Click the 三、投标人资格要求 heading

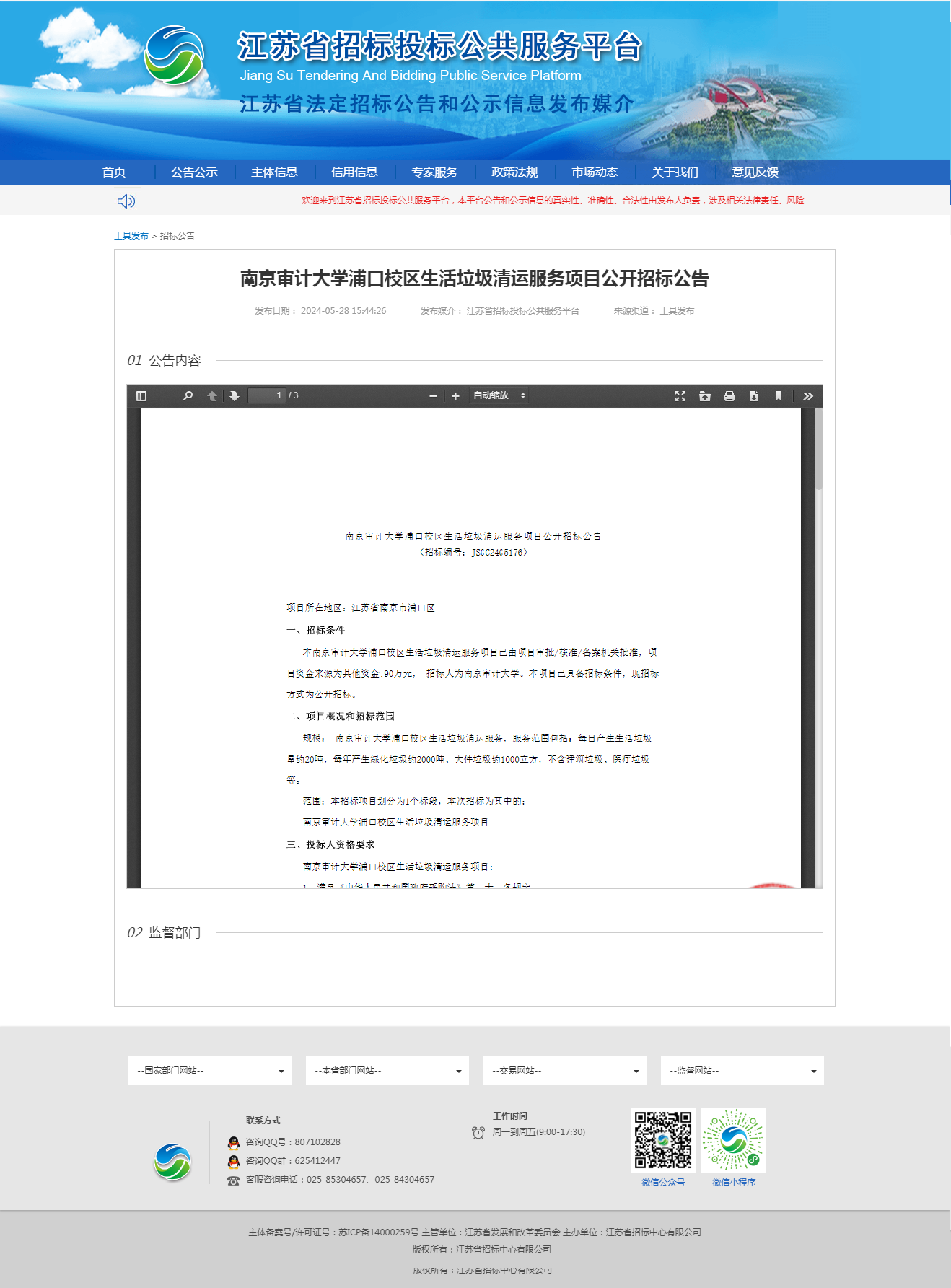coord(330,844)
